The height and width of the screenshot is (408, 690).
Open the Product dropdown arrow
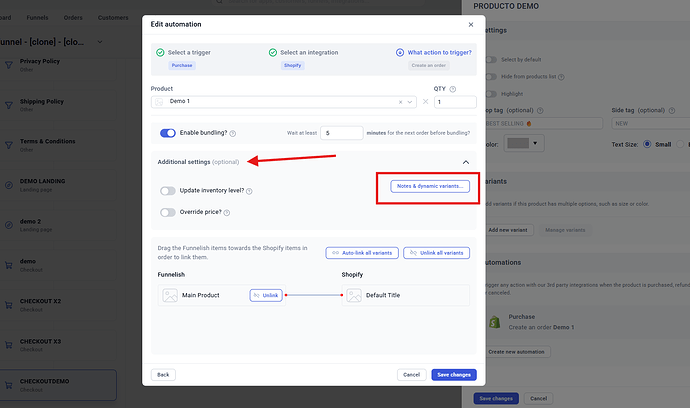[x=412, y=102]
